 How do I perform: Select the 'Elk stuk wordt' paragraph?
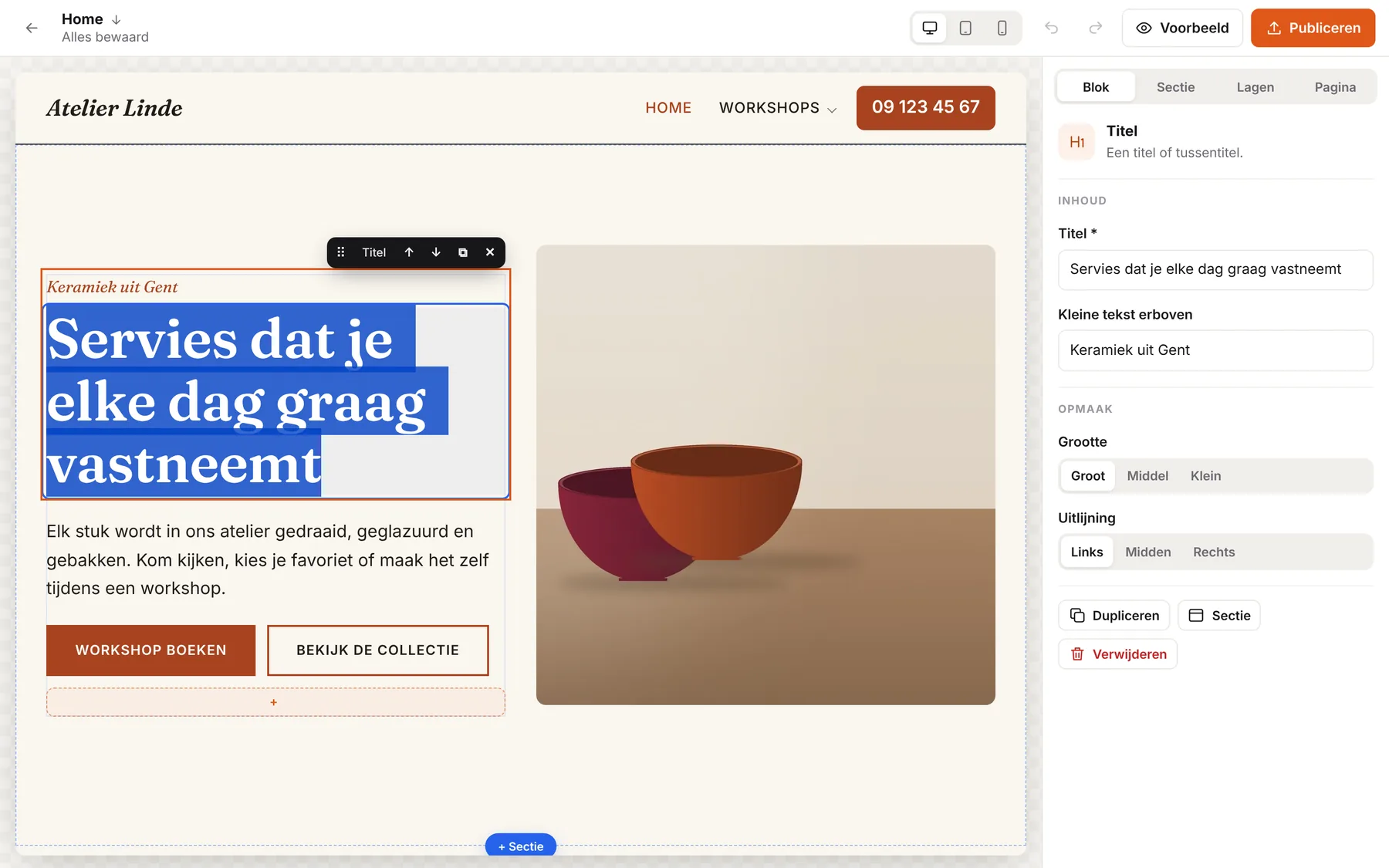click(268, 559)
